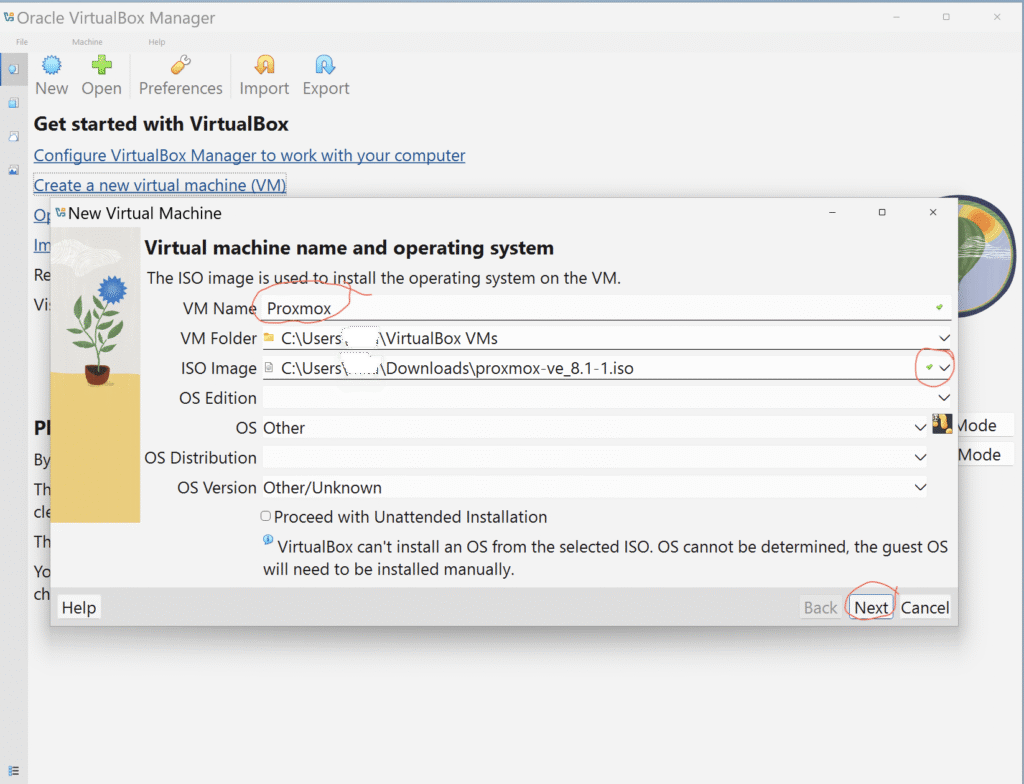Click the OS type icon beside OS dropdown

941,424
